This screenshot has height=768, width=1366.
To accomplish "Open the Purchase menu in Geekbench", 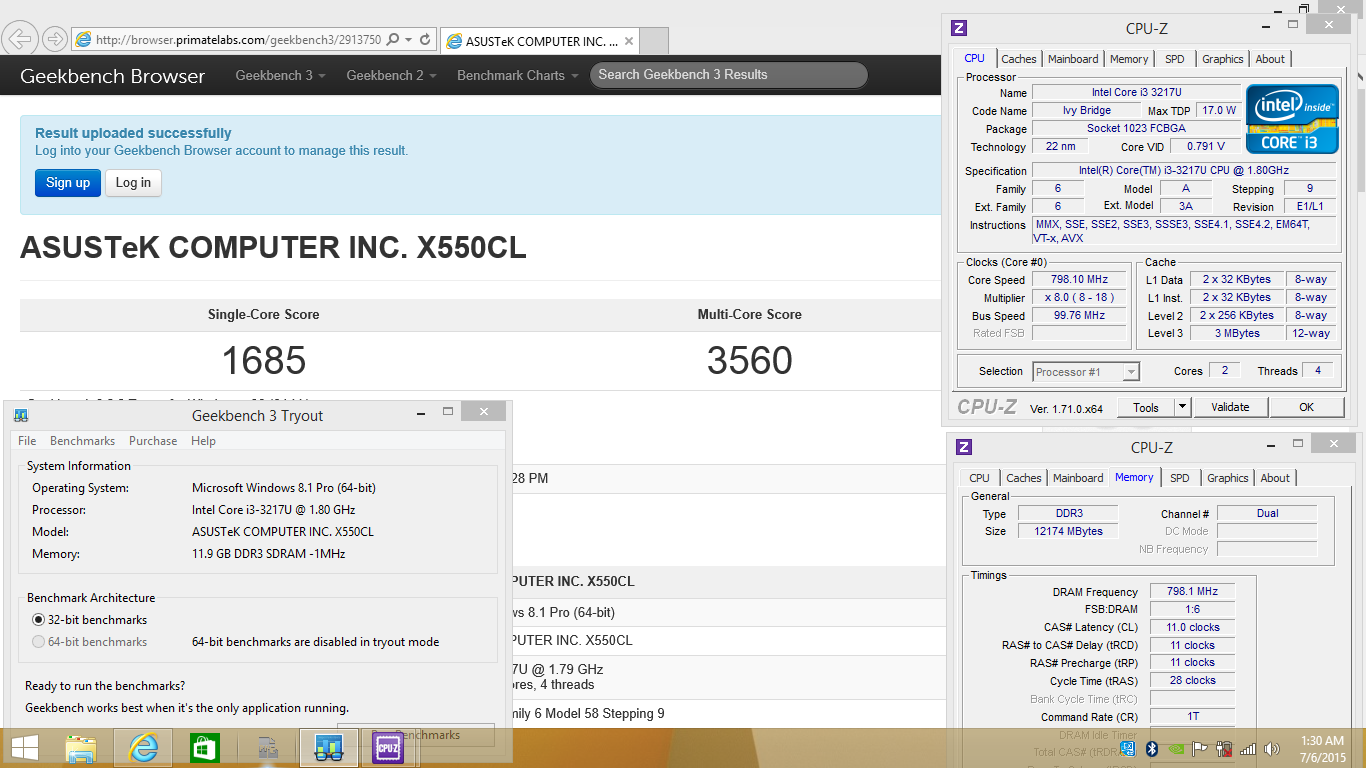I will tap(153, 441).
